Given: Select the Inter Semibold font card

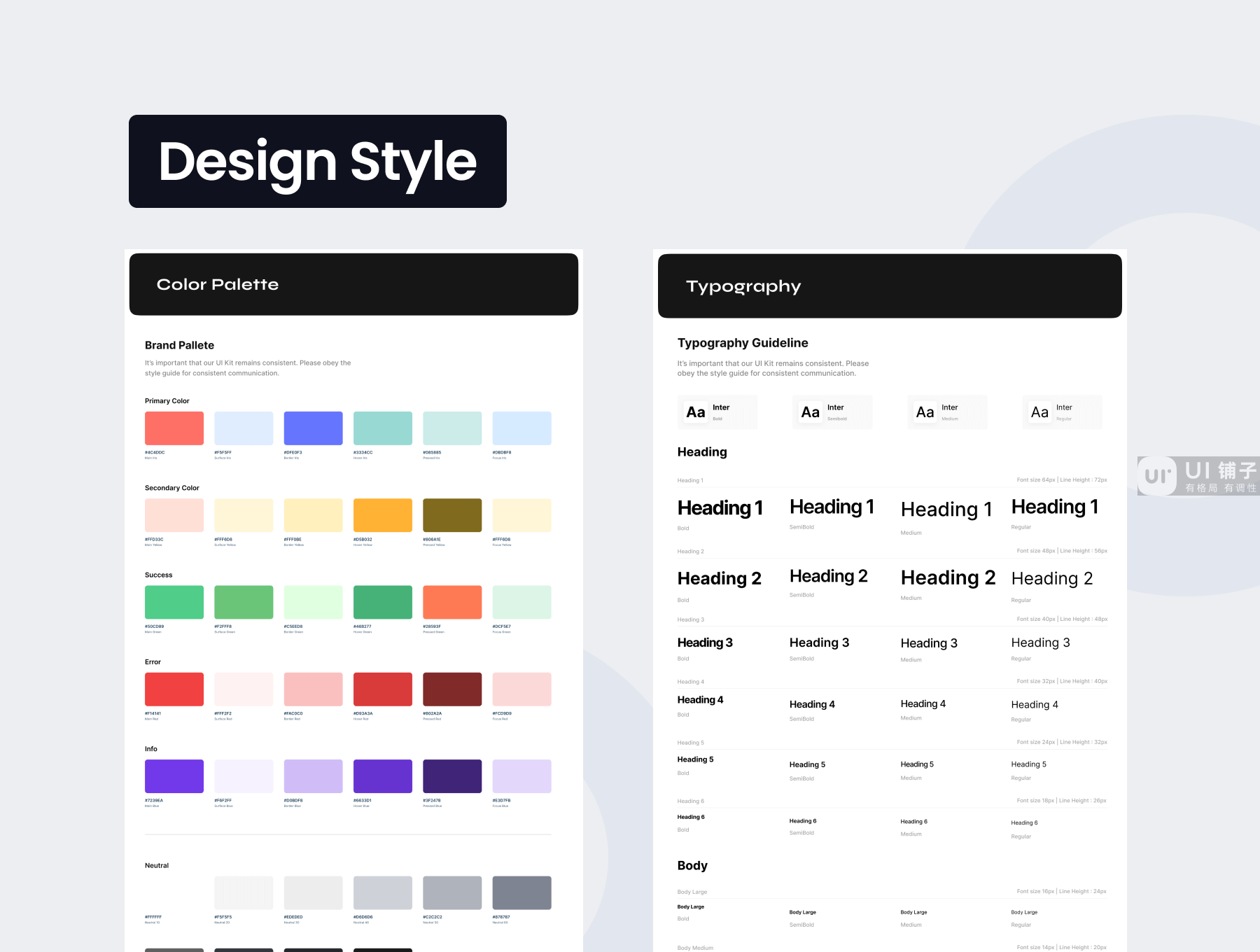Looking at the screenshot, I should pos(832,412).
